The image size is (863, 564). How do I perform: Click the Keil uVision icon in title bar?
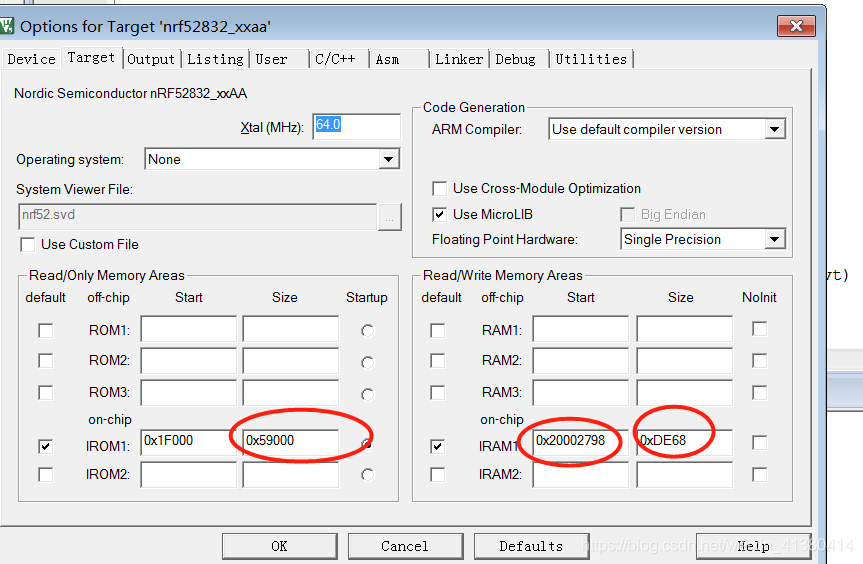(6, 26)
